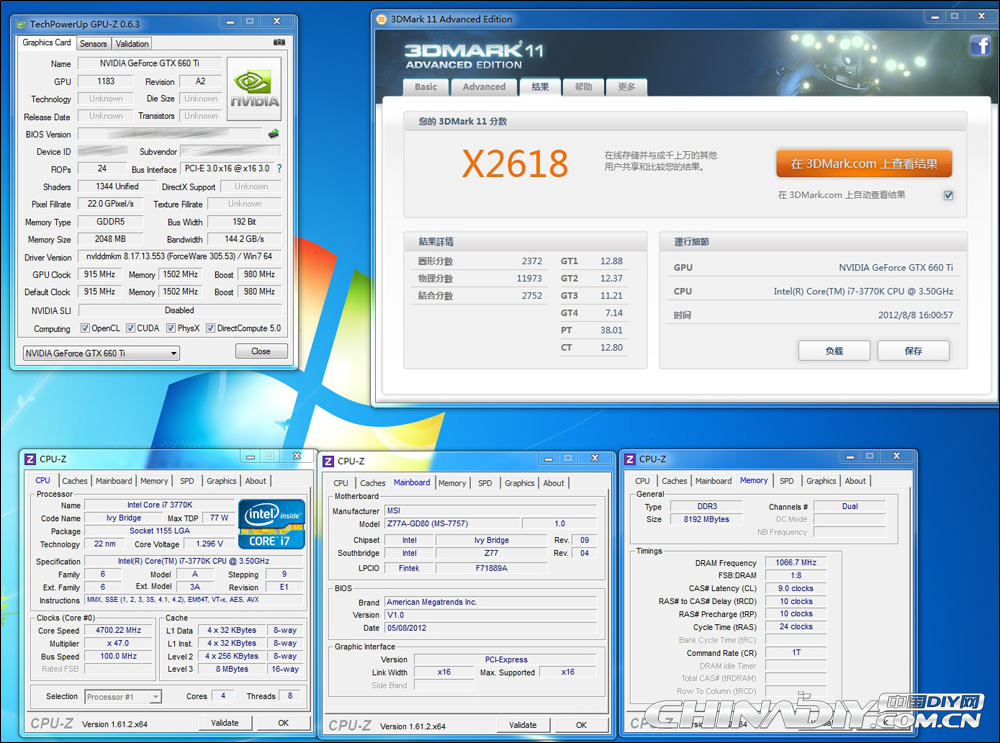Open Graphics tab in the CPU-Z Mainboard window
The image size is (1000, 743).
pos(520,483)
